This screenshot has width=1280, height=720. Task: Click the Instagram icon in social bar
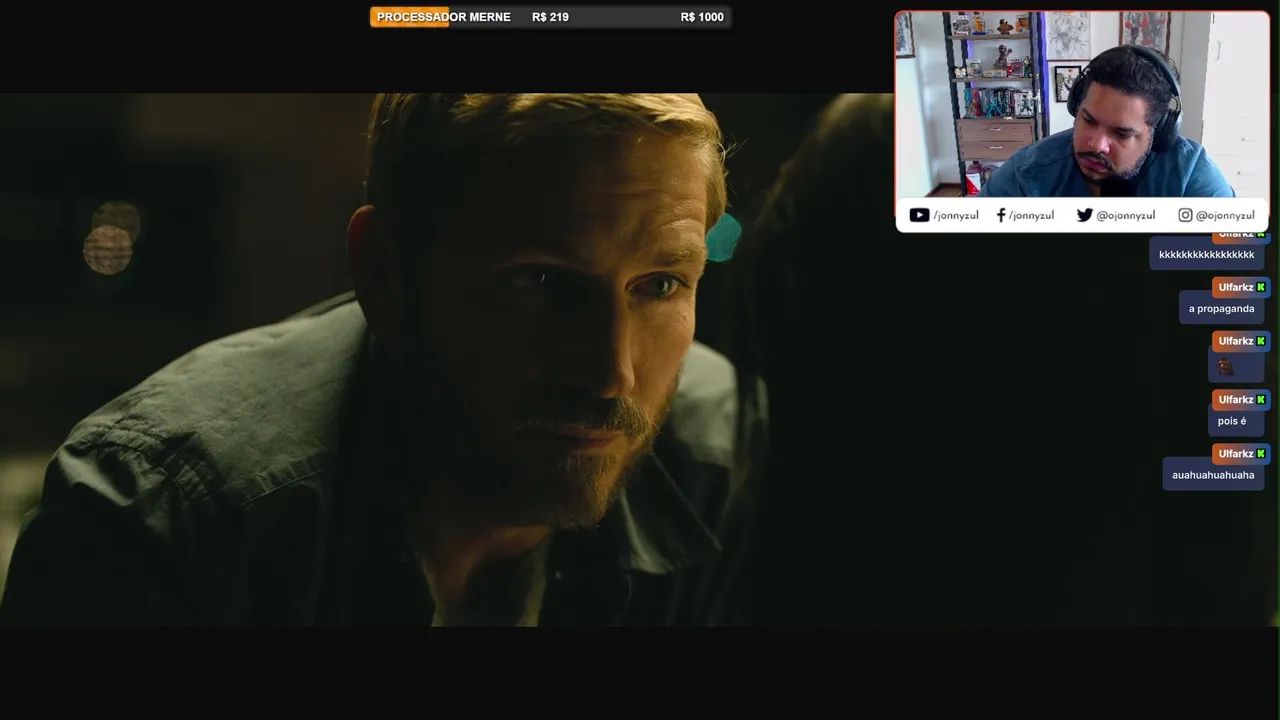pyautogui.click(x=1185, y=215)
